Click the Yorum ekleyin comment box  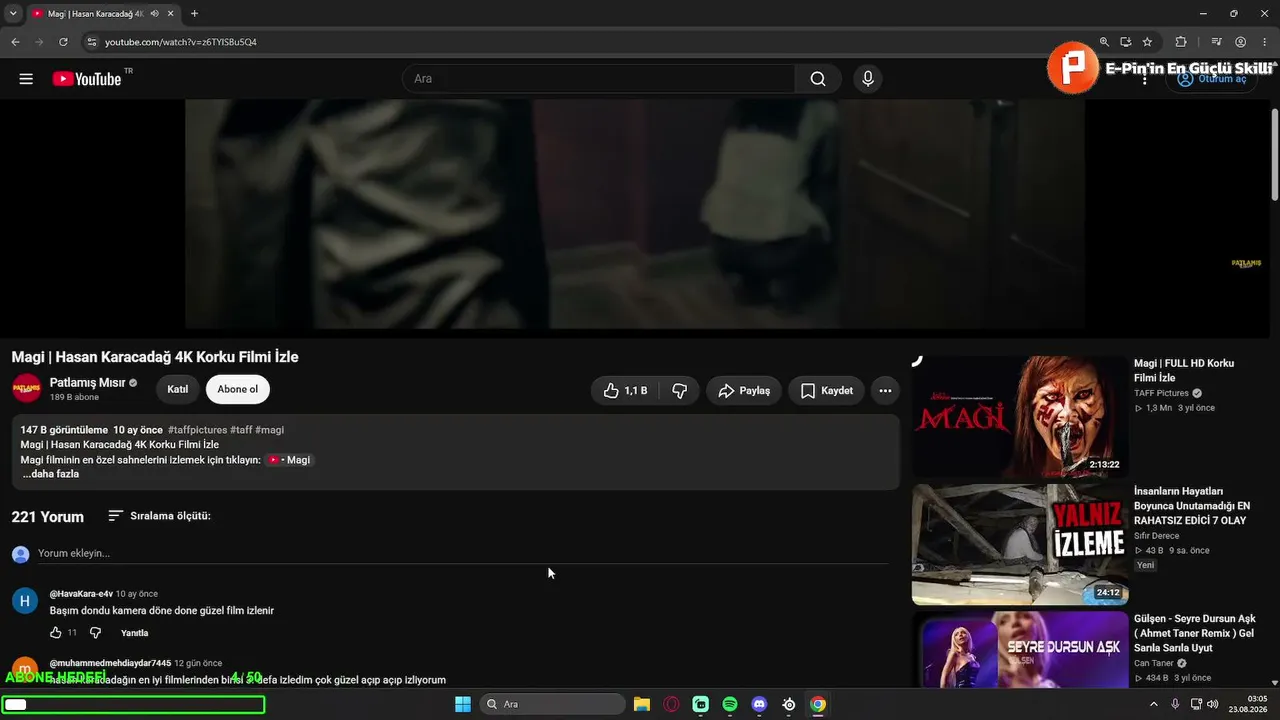point(463,553)
